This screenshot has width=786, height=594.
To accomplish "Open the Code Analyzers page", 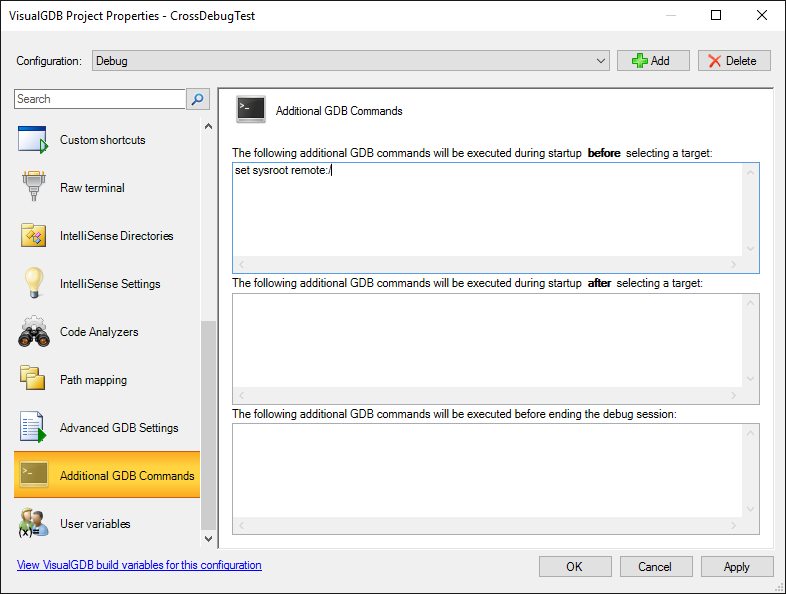I will (107, 332).
